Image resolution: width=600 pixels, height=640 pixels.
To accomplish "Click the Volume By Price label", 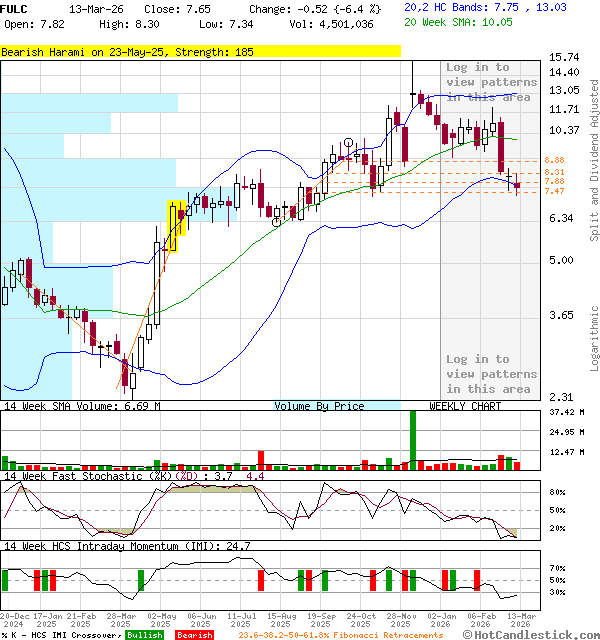I will click(320, 406).
